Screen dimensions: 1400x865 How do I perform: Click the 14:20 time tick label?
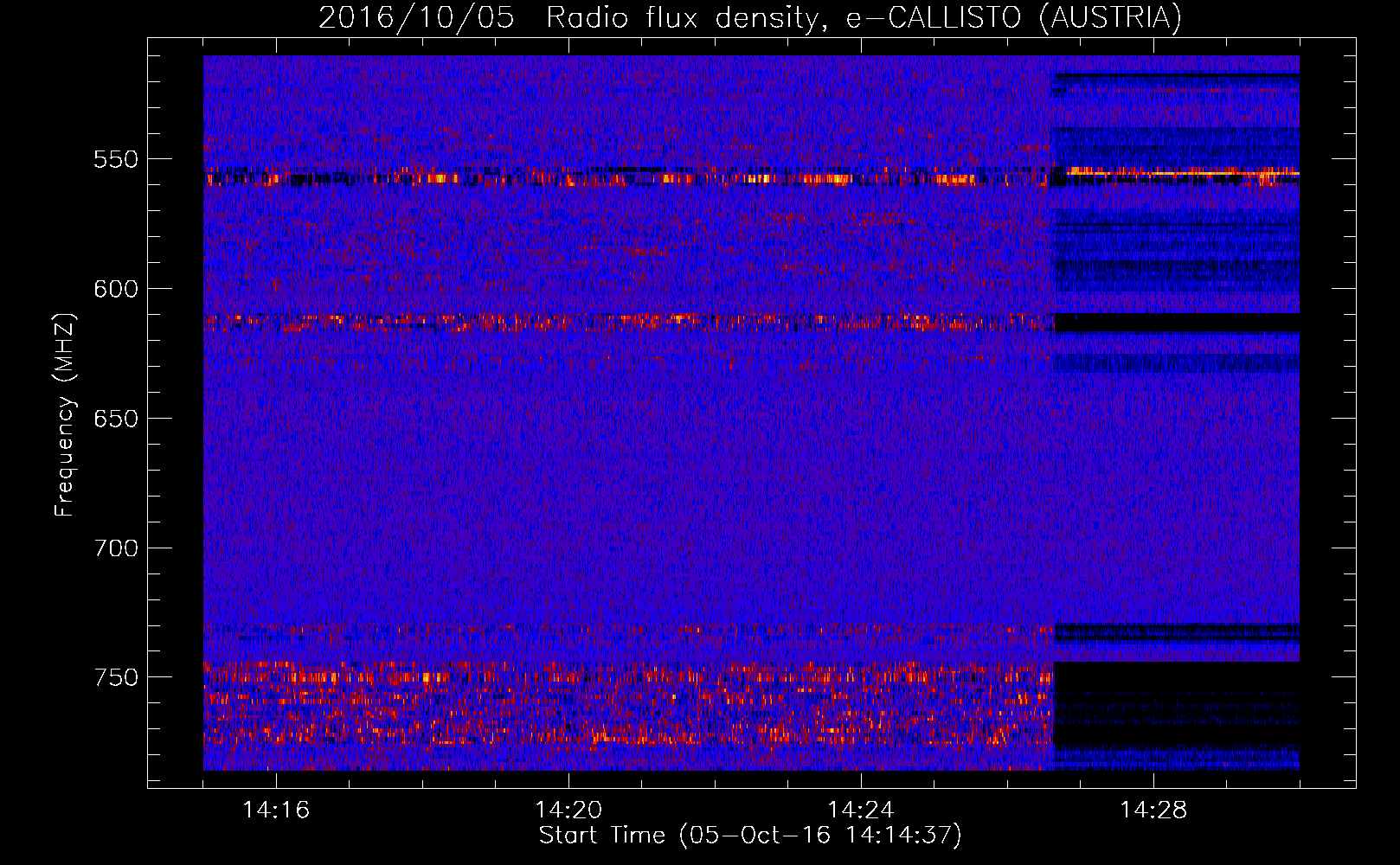568,811
